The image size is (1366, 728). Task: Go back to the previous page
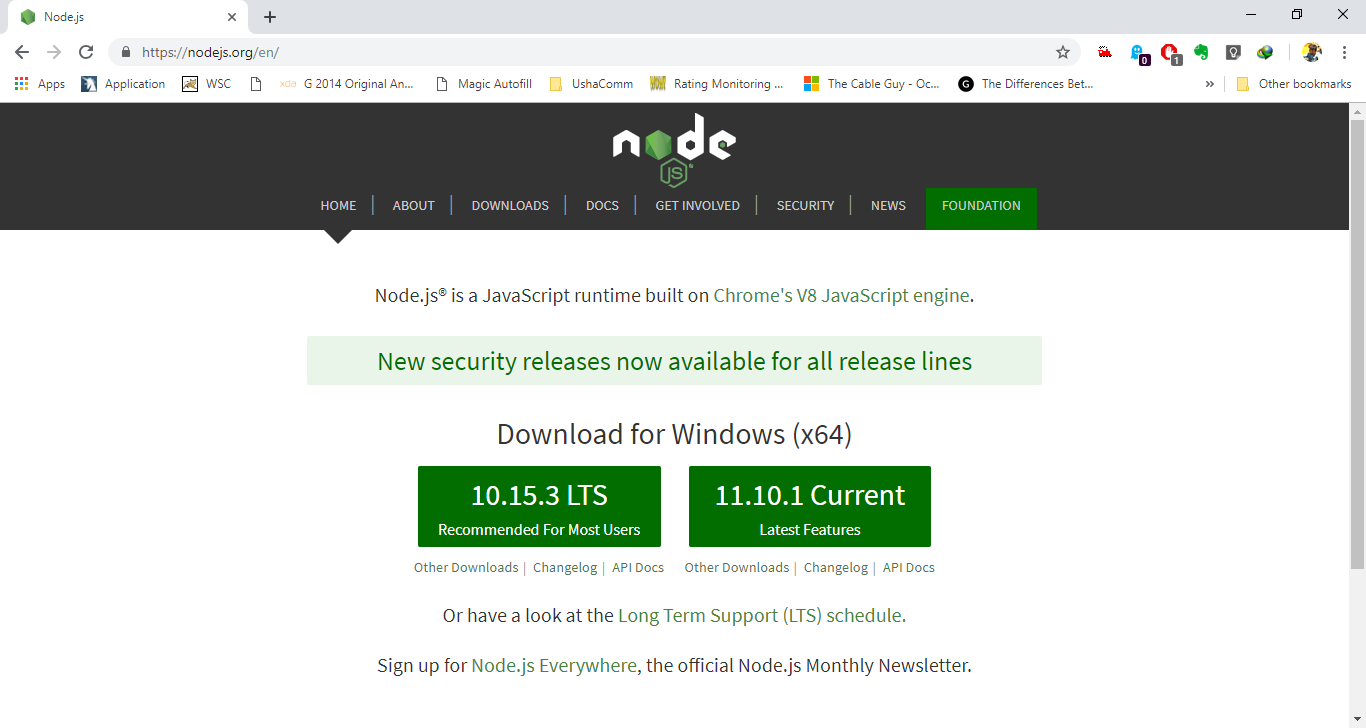pos(22,52)
